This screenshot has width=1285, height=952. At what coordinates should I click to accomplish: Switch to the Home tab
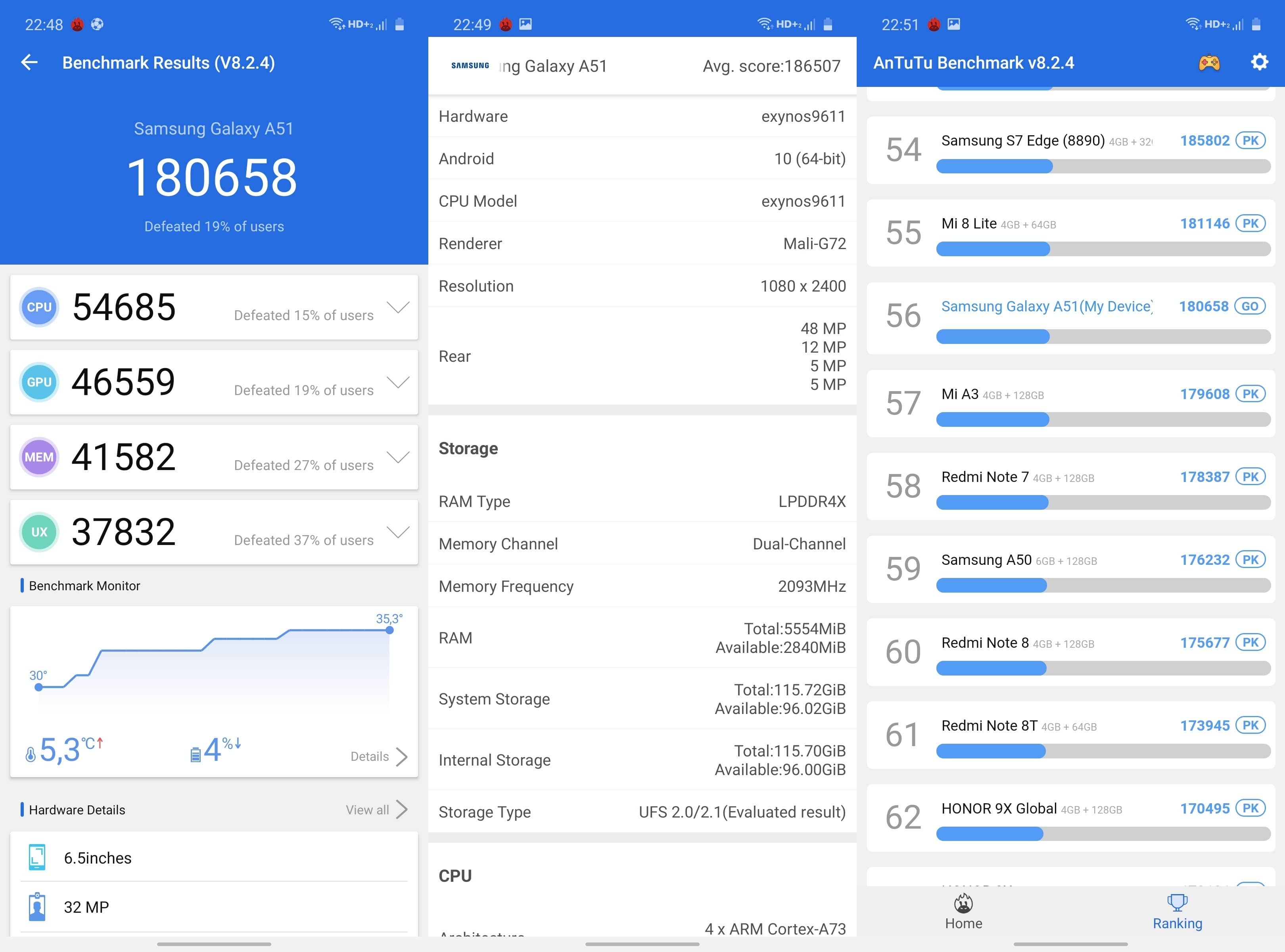click(963, 912)
